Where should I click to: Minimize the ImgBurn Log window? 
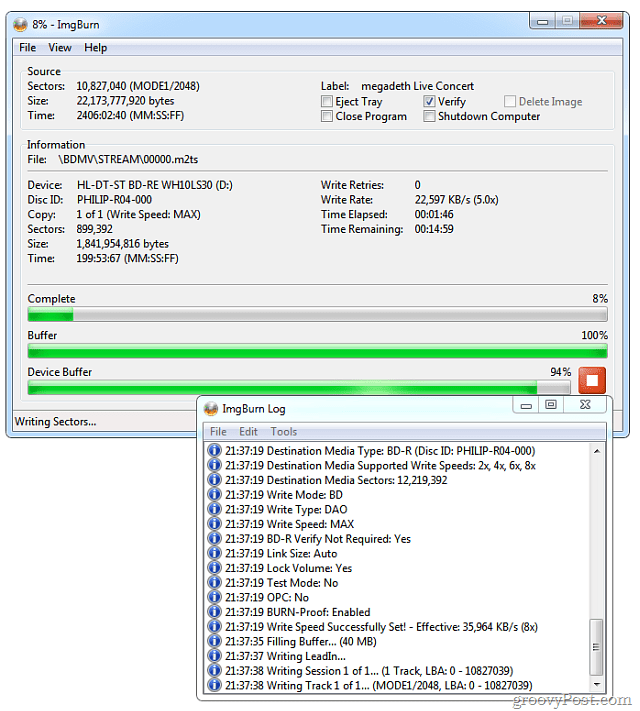526,405
